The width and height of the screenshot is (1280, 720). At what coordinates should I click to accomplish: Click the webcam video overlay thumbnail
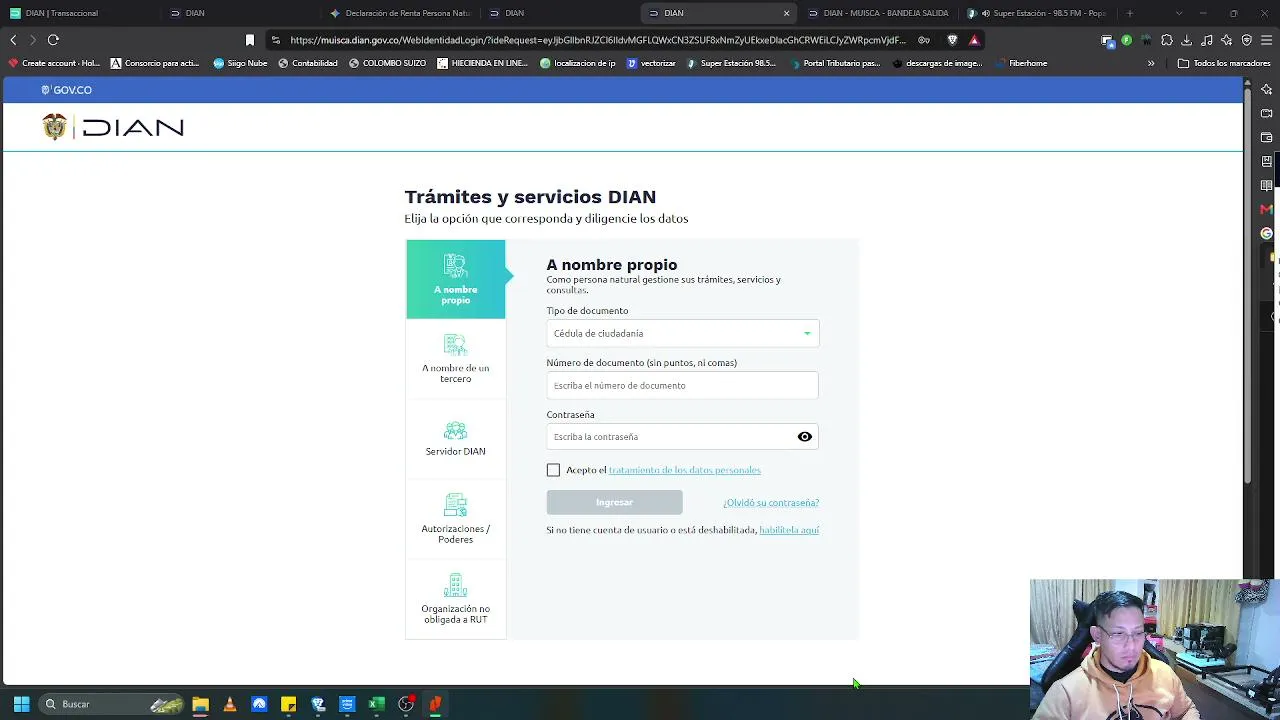point(1155,650)
